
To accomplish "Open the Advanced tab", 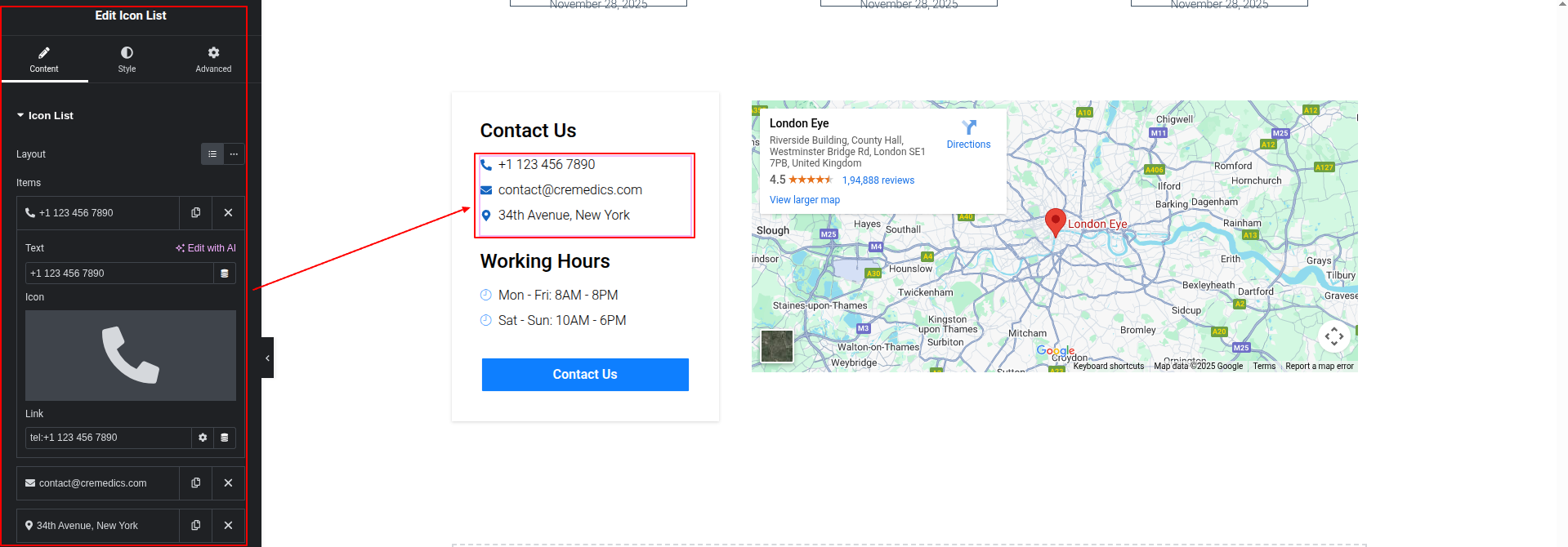I will pos(213,60).
